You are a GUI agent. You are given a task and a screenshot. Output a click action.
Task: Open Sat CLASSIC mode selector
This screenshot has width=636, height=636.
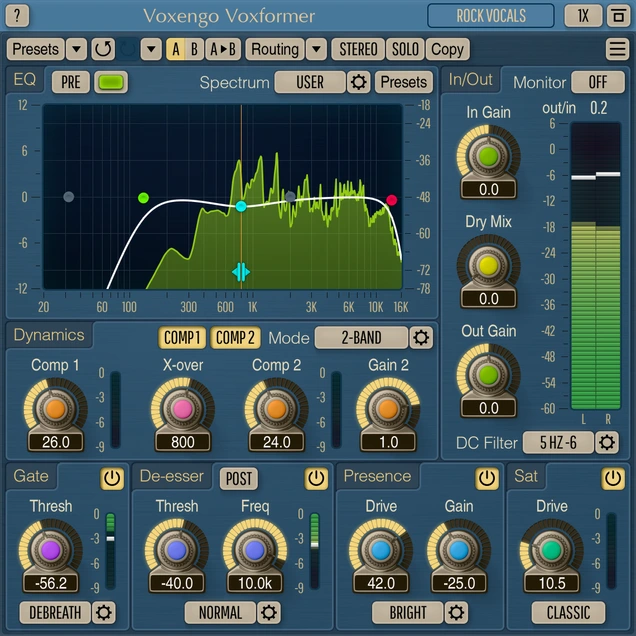pyautogui.click(x=568, y=612)
